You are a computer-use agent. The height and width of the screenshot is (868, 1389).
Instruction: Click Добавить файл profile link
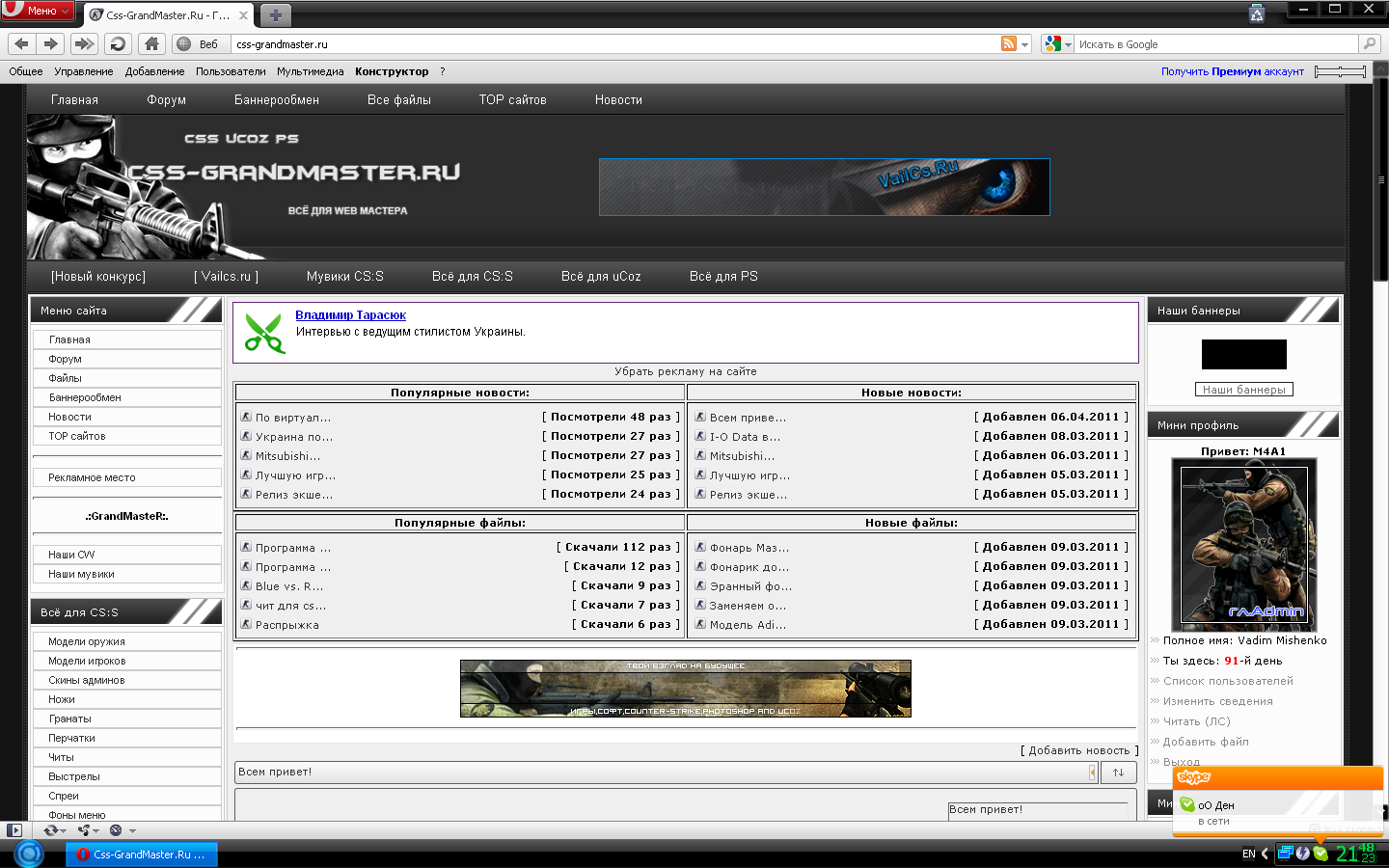coord(1206,742)
